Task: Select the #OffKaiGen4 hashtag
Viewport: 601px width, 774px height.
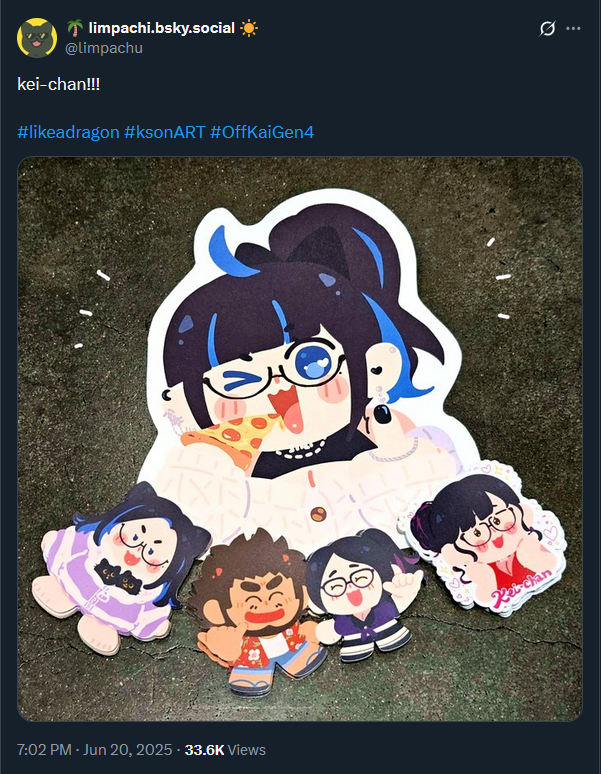Action: tap(262, 132)
